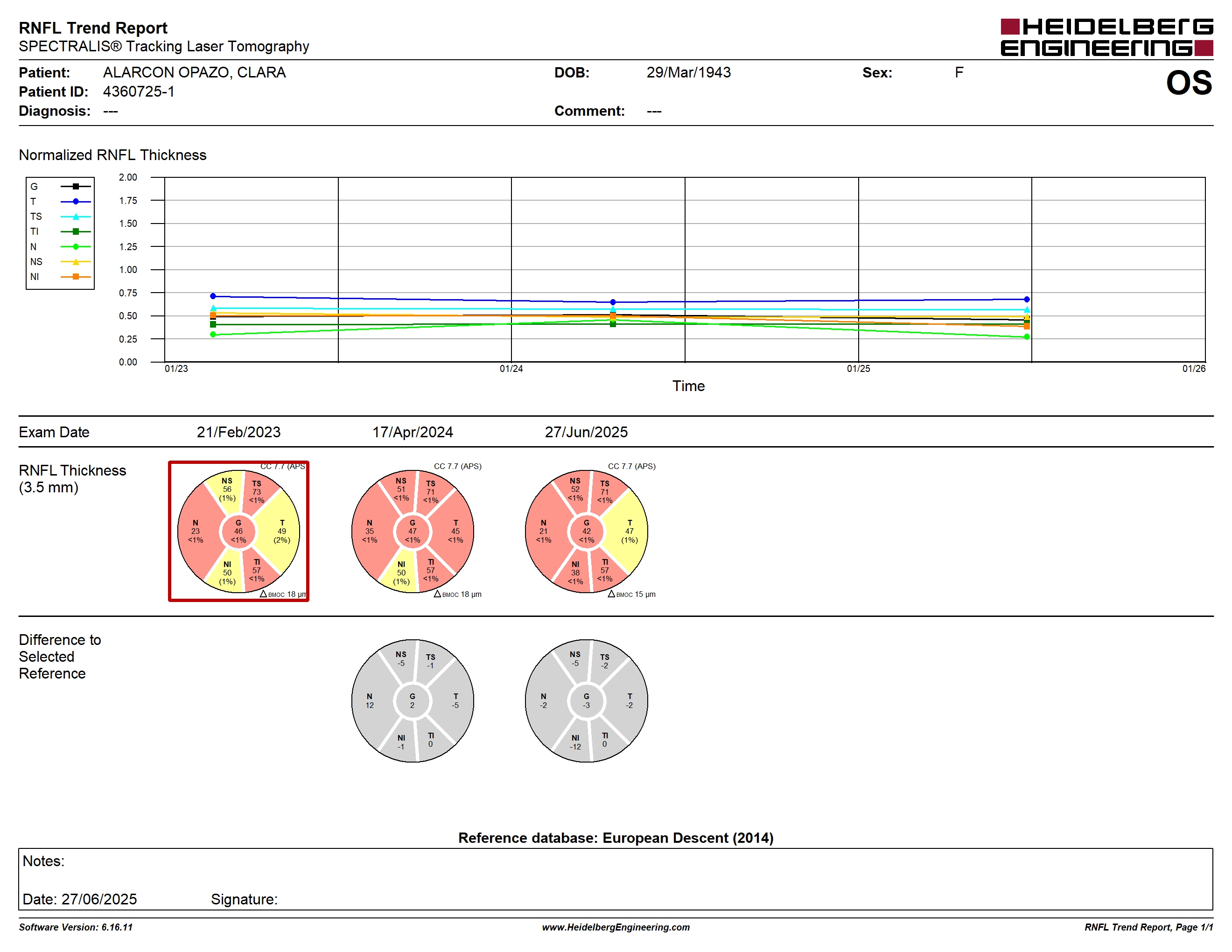Image resolution: width=1232 pixels, height=952 pixels.
Task: Click the Time axis label
Action: point(688,386)
